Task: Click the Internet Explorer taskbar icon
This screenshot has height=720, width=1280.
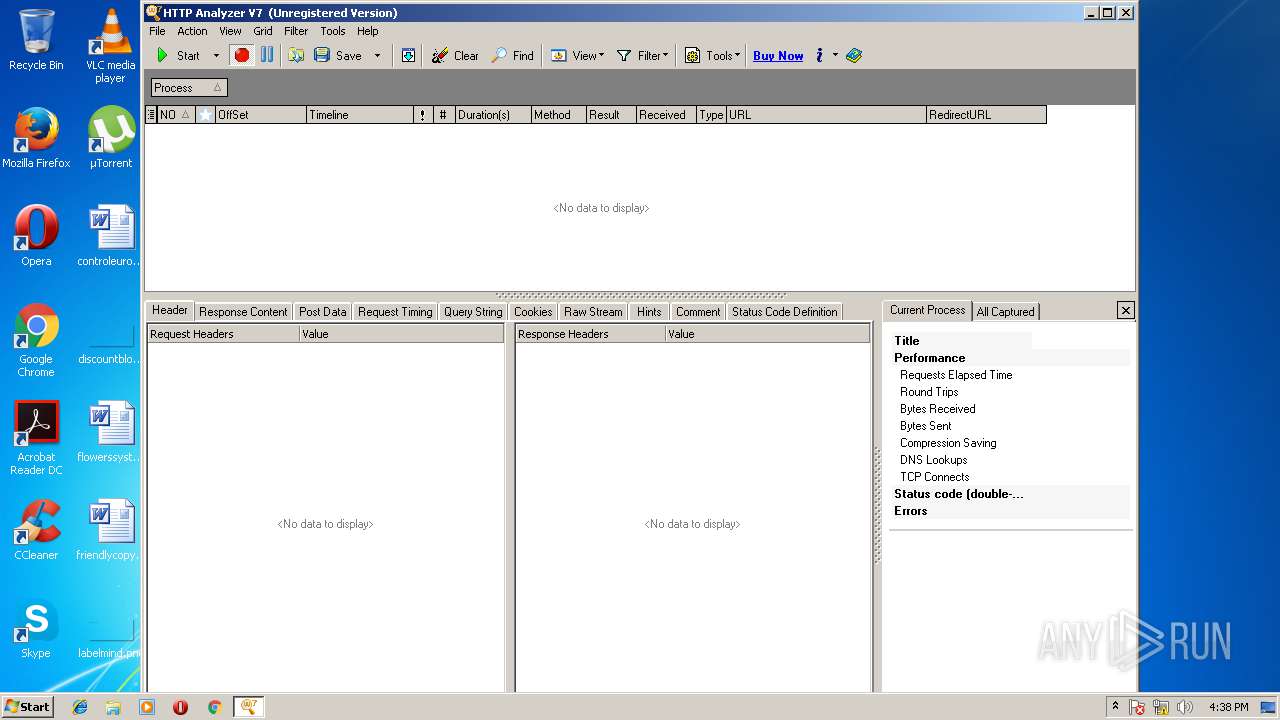Action: pyautogui.click(x=80, y=707)
